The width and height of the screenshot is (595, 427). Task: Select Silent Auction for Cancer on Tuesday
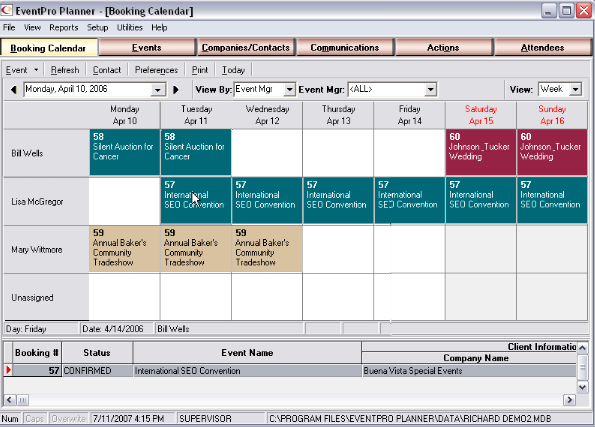pyautogui.click(x=196, y=152)
